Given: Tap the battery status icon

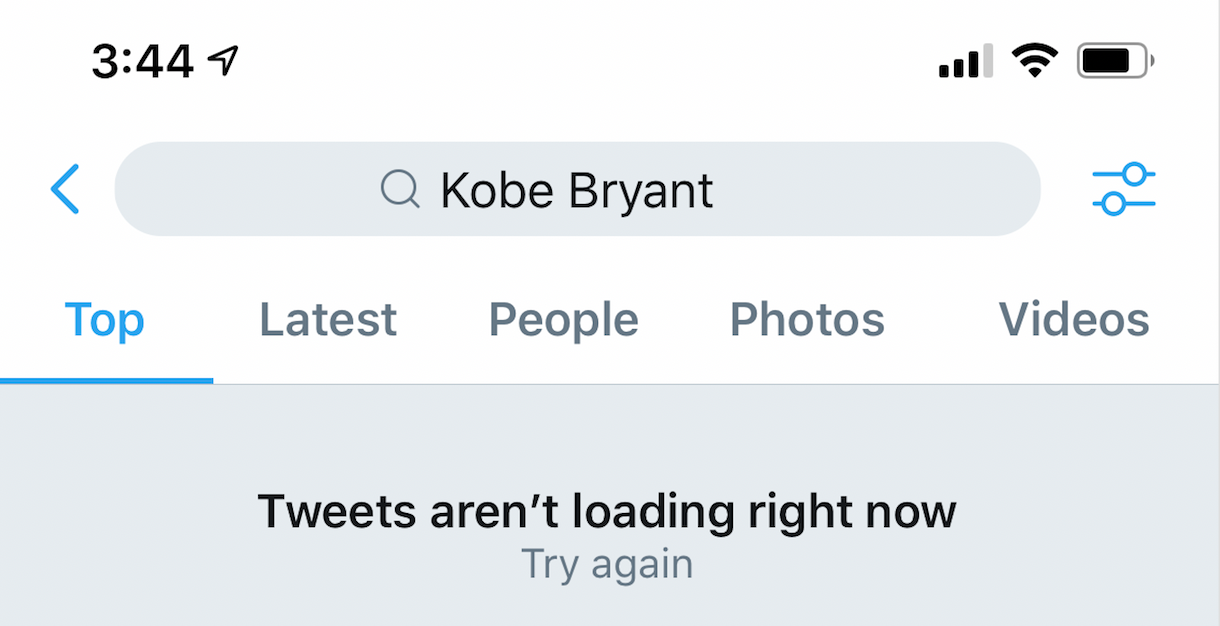Looking at the screenshot, I should 1114,62.
